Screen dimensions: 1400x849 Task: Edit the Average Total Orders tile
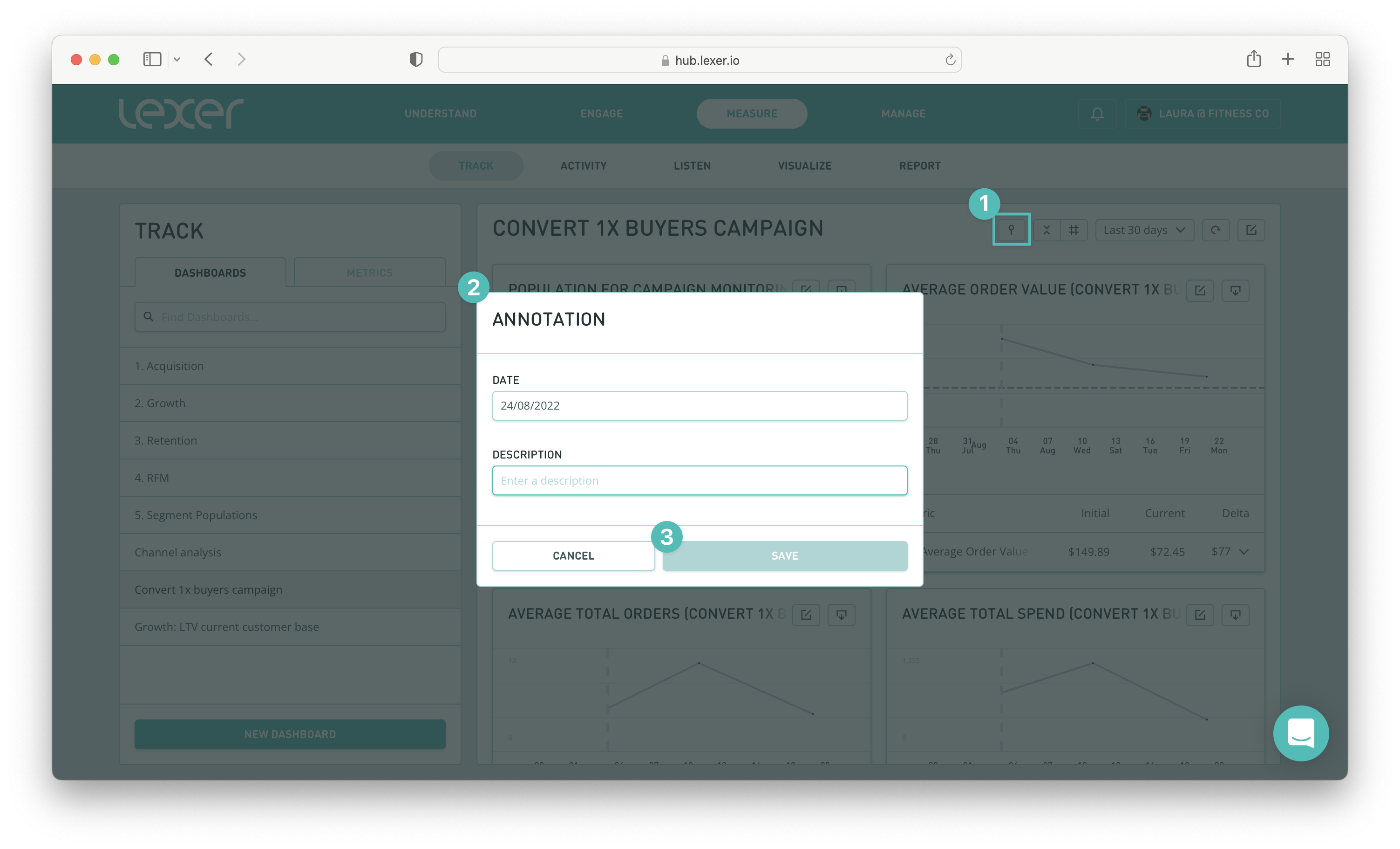806,615
